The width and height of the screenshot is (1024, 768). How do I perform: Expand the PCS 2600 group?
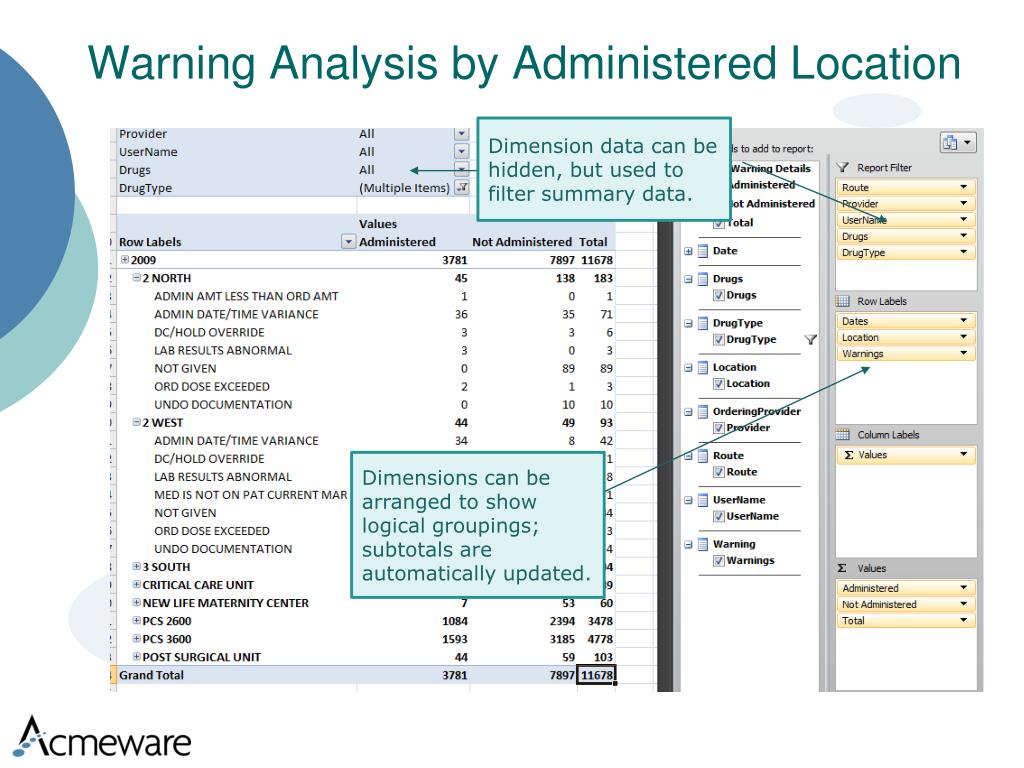[136, 620]
